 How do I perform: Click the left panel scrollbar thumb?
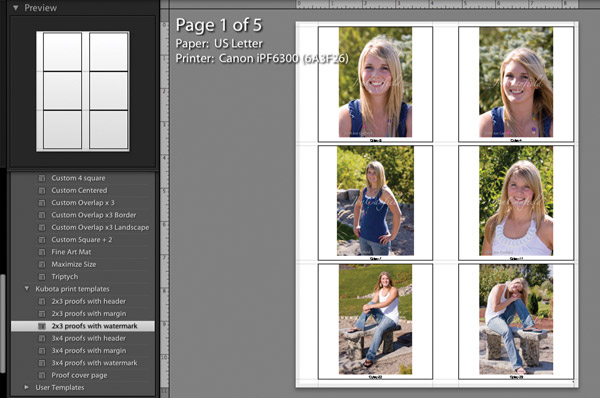tap(3, 323)
